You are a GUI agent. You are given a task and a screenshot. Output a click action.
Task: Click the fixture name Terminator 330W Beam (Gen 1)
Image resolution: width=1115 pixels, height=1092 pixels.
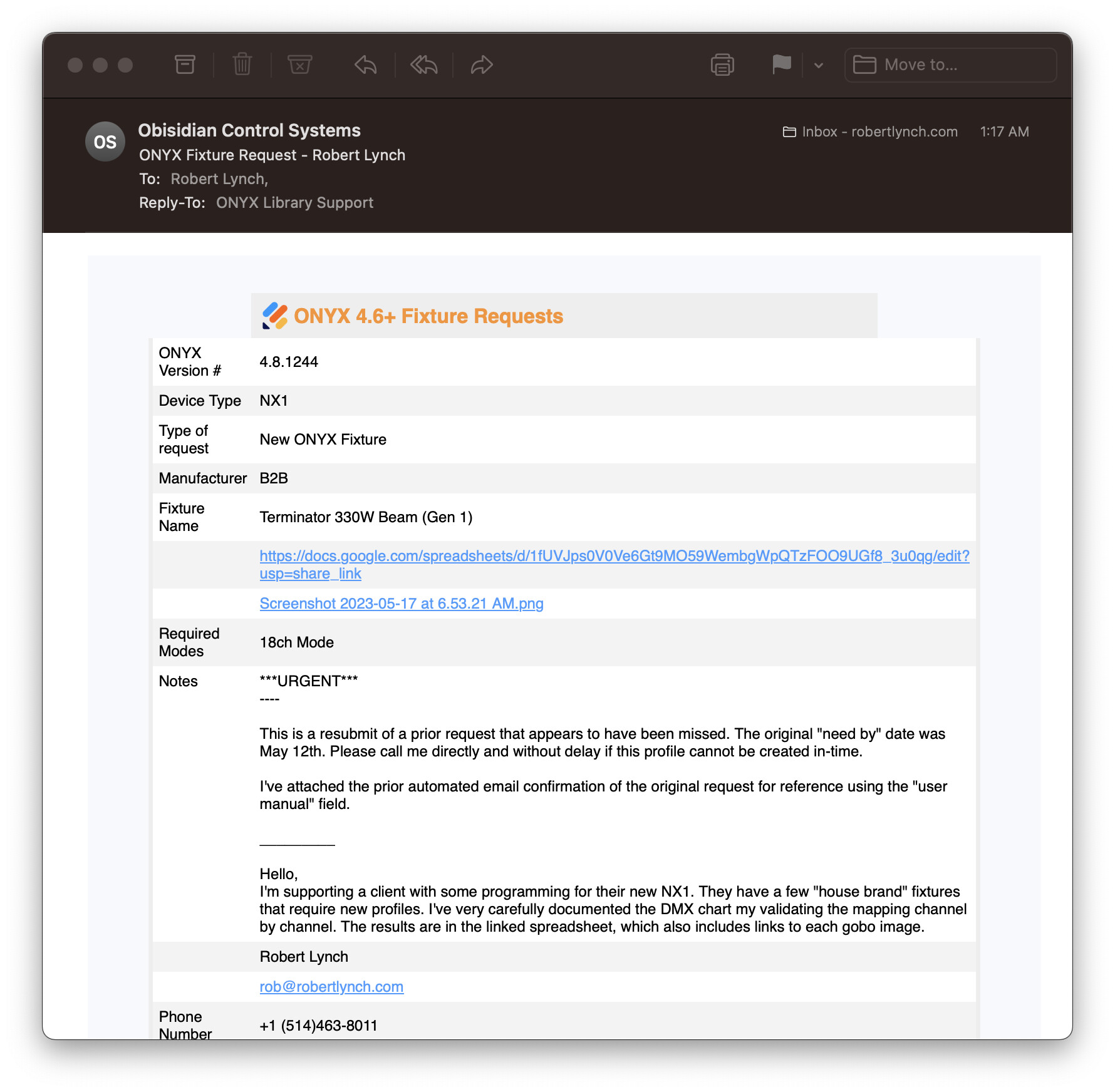click(x=366, y=517)
